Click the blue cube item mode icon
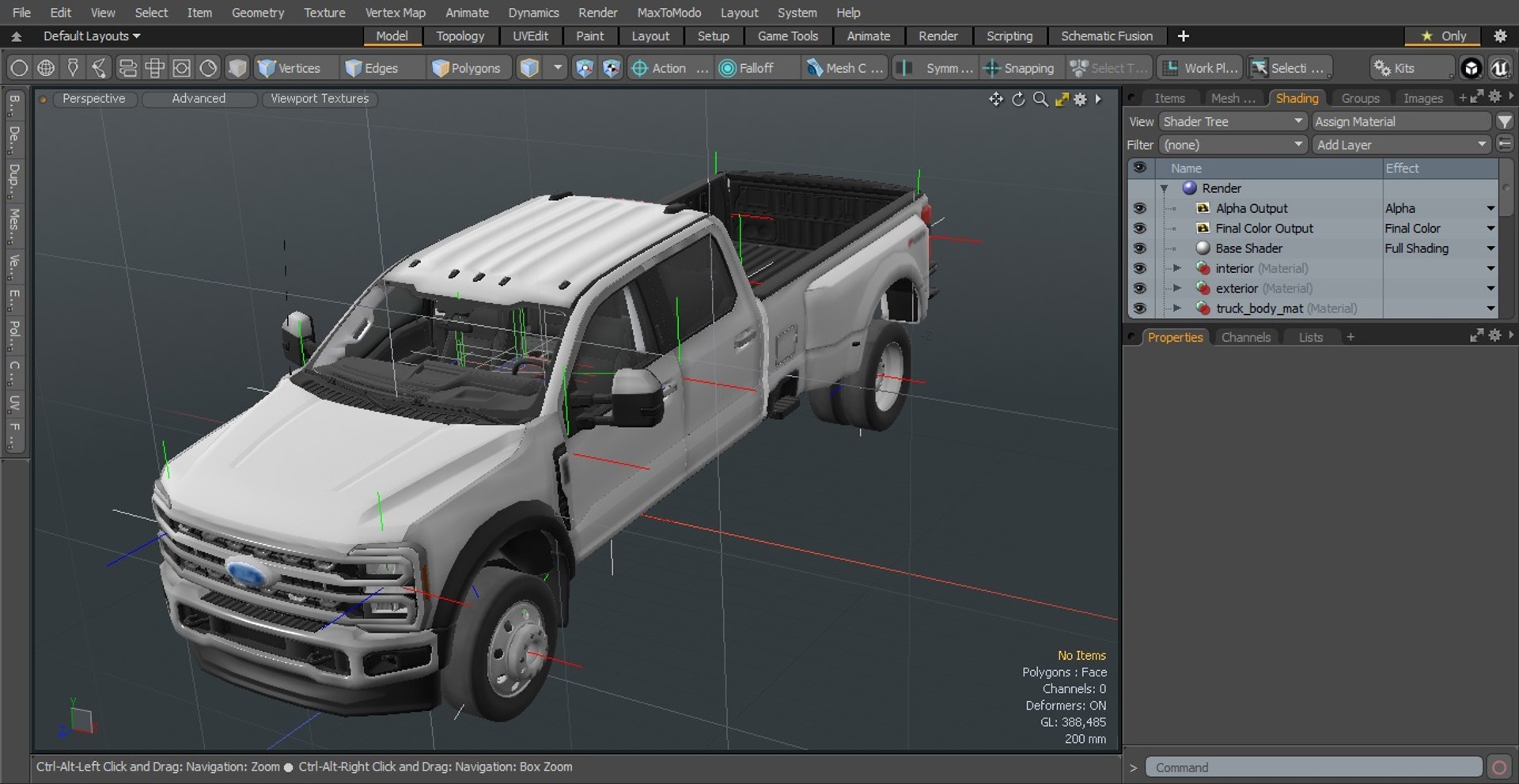This screenshot has width=1519, height=784. [x=529, y=68]
